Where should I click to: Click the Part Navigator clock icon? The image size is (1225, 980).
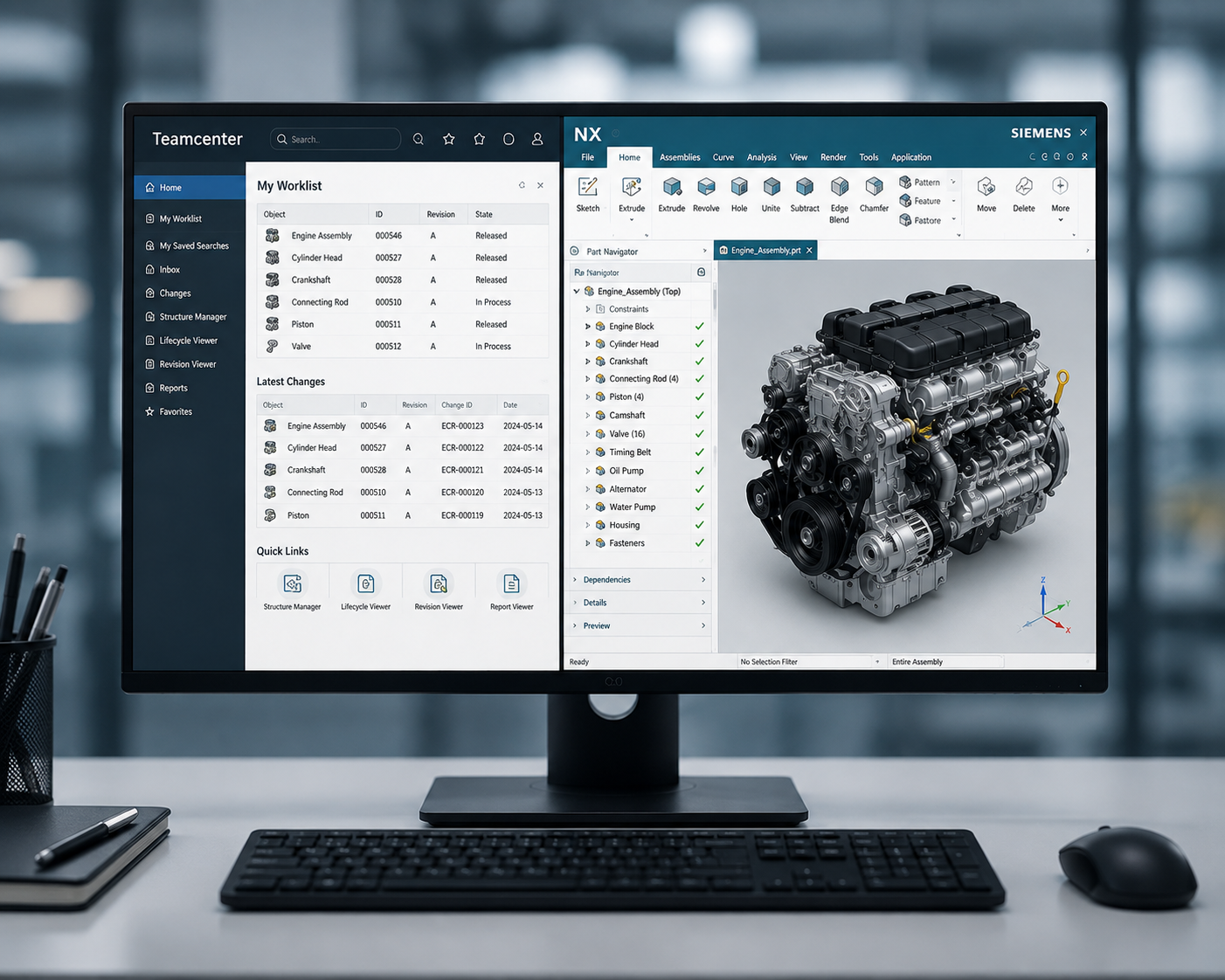coord(575,252)
